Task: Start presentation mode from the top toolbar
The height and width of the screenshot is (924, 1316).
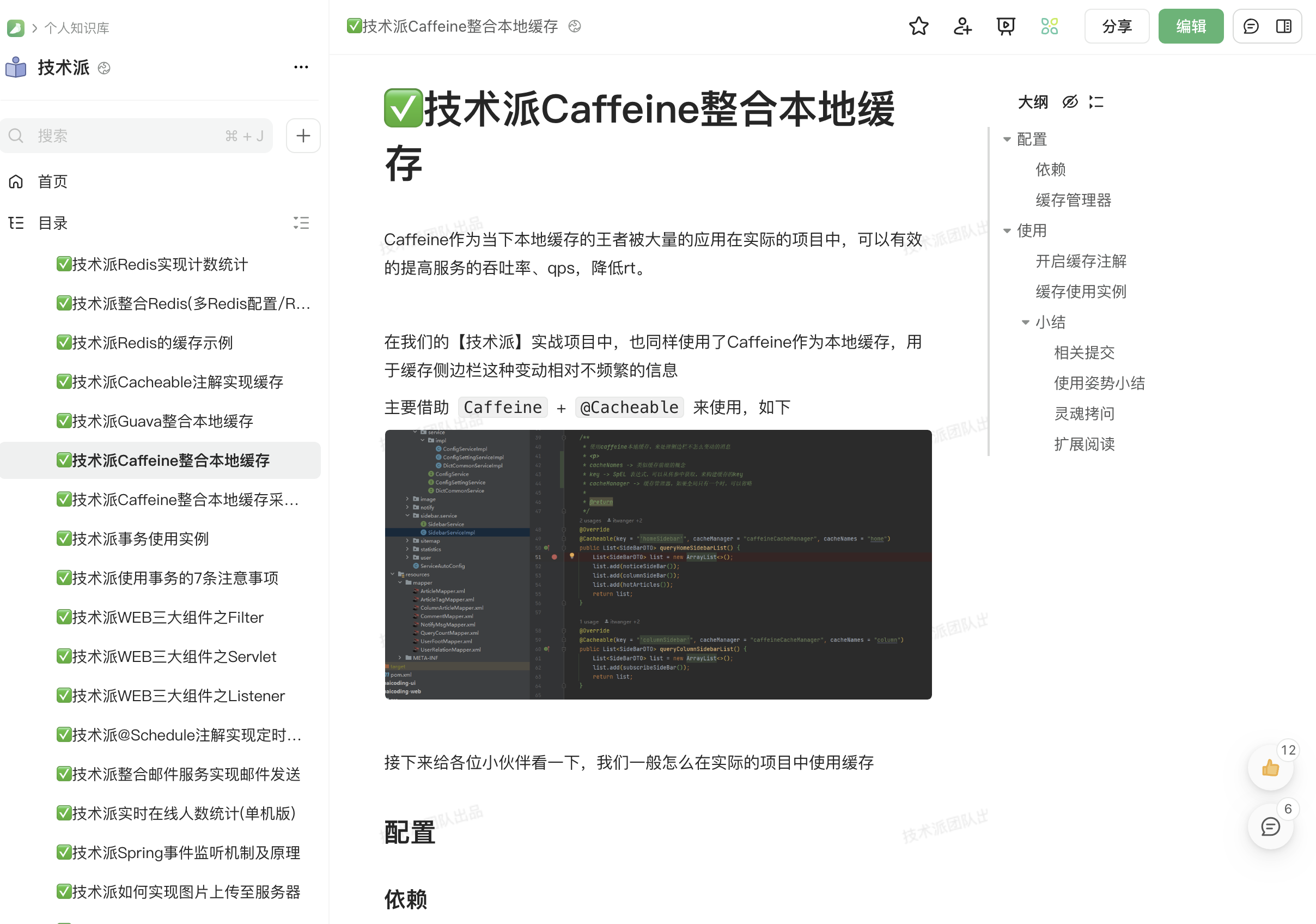Action: [1006, 26]
